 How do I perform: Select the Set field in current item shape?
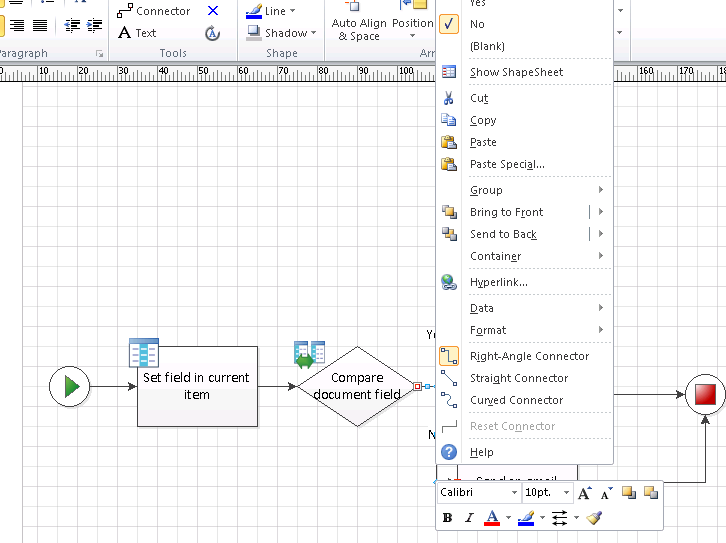(197, 386)
